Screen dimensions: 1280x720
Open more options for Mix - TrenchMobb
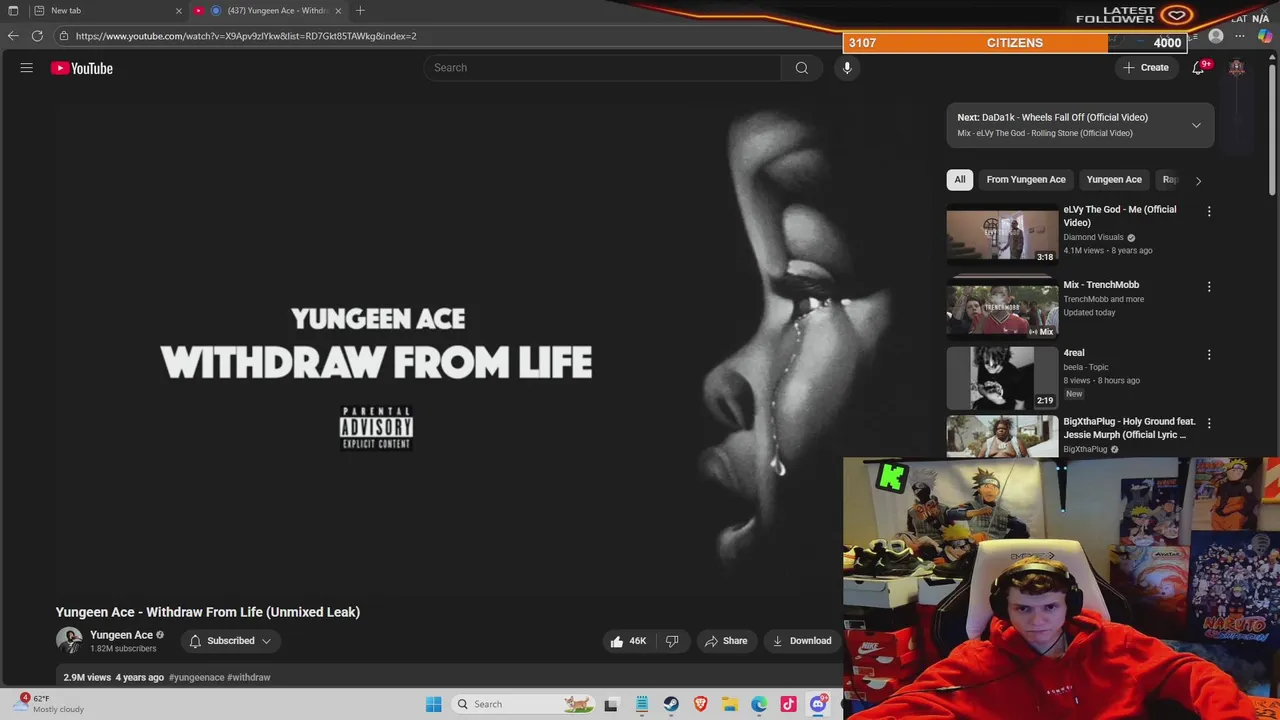tap(1209, 286)
